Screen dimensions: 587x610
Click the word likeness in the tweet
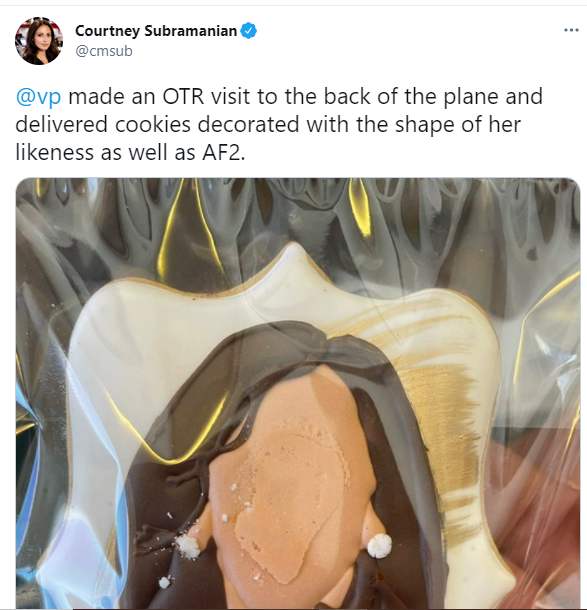point(54,152)
